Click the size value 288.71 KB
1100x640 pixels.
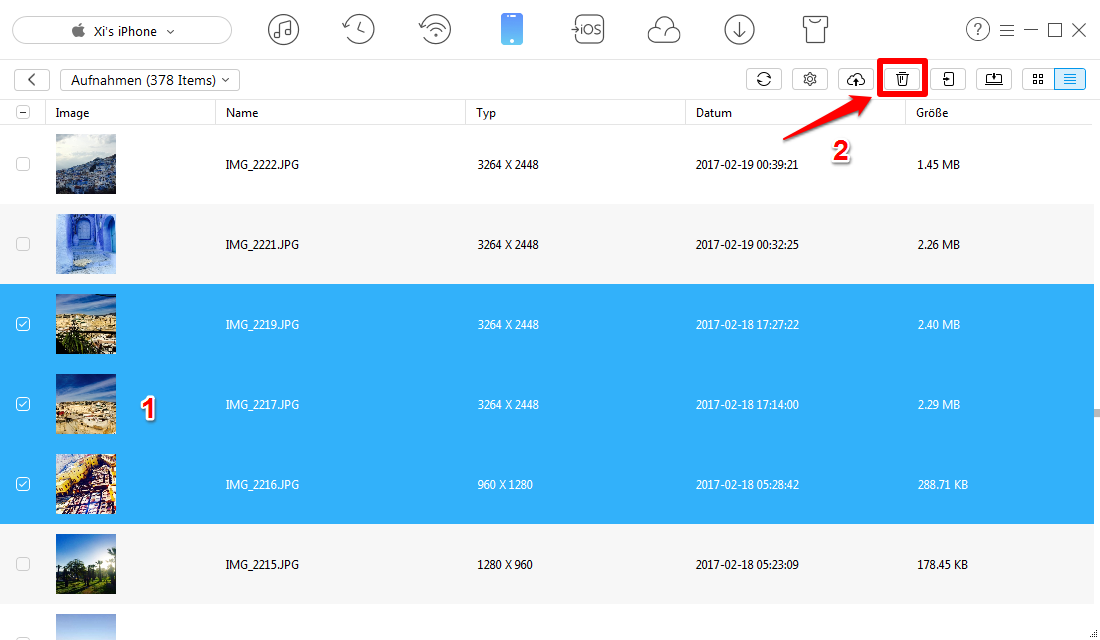943,485
